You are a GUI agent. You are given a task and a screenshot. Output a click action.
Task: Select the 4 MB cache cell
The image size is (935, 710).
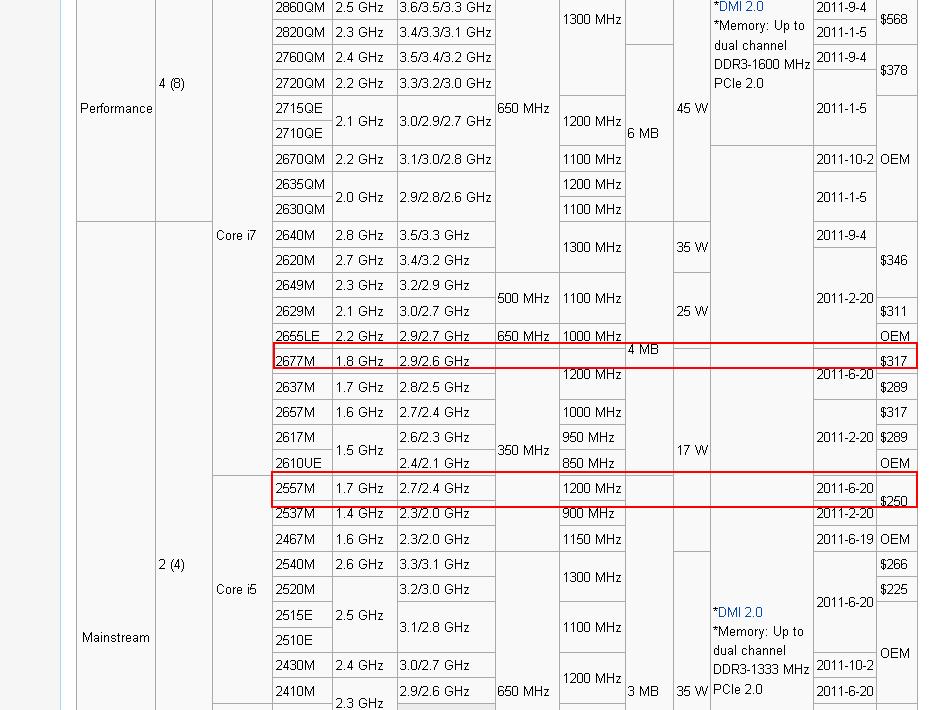649,349
